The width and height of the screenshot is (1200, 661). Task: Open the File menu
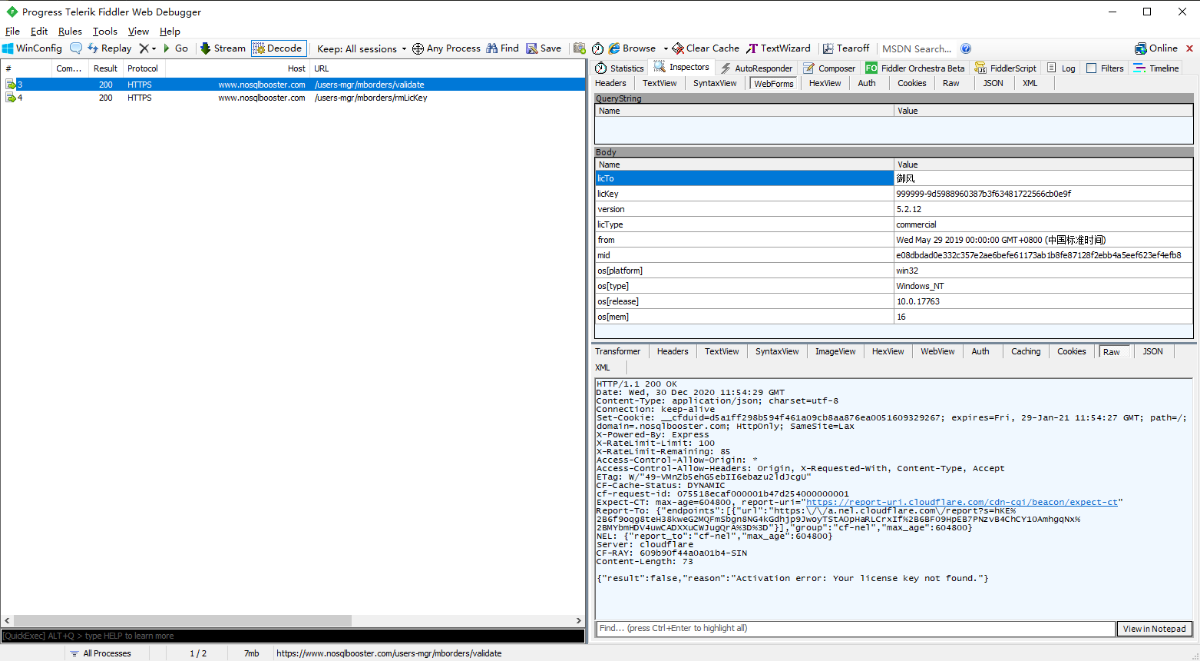pos(13,31)
